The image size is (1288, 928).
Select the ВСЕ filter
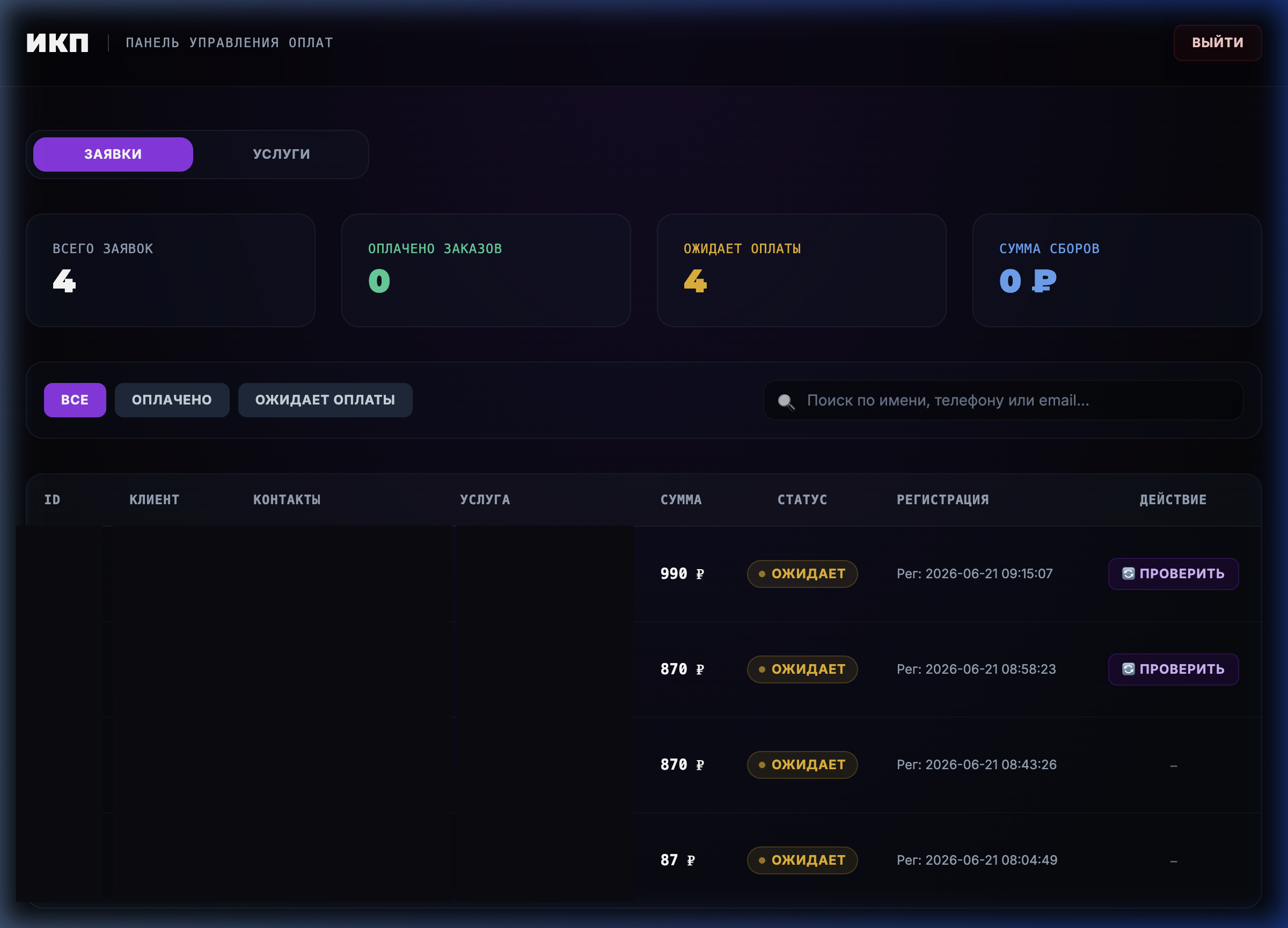pyautogui.click(x=75, y=400)
